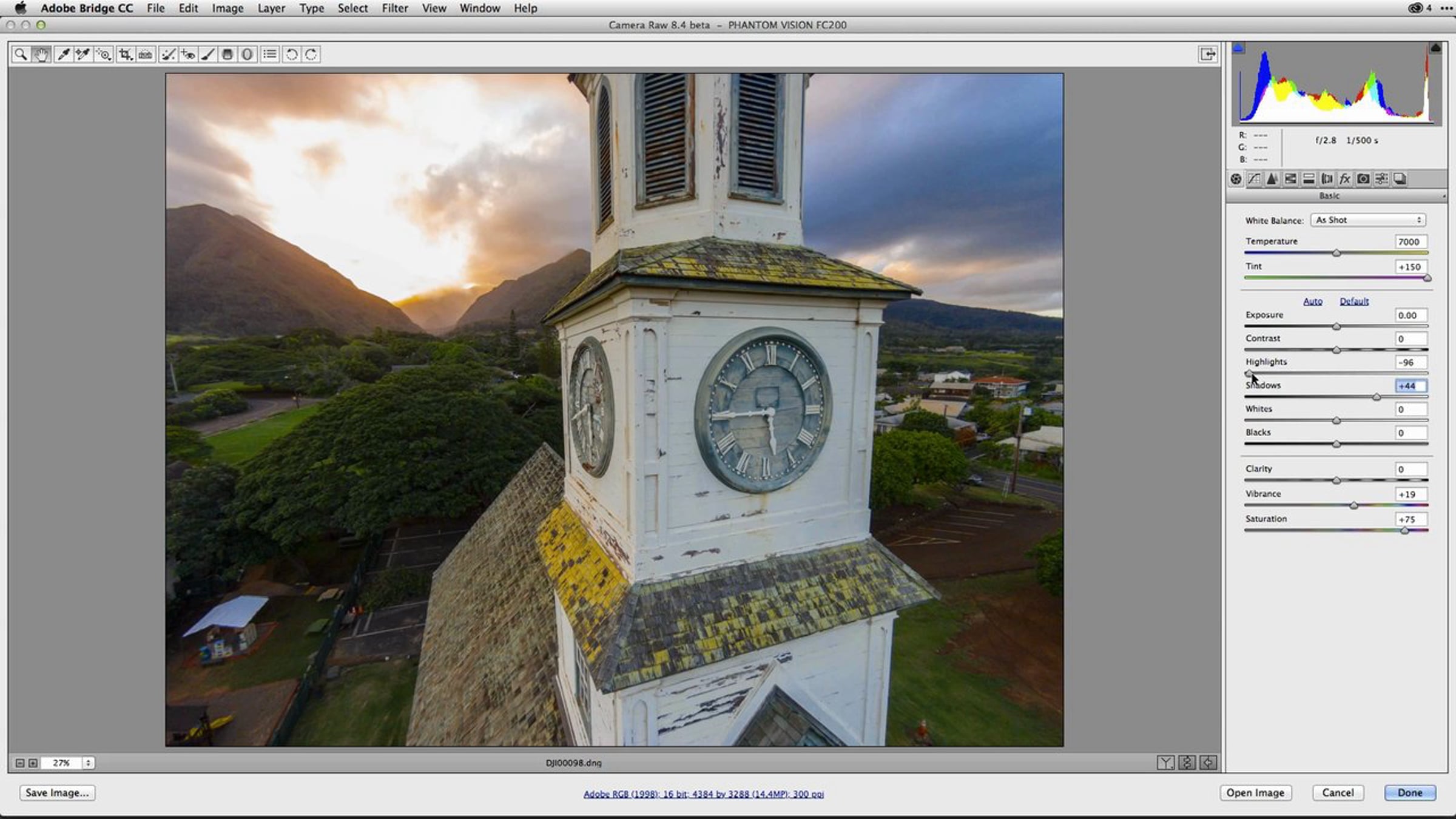The height and width of the screenshot is (819, 1456).
Task: Open the White Balance dropdown
Action: click(x=1368, y=220)
